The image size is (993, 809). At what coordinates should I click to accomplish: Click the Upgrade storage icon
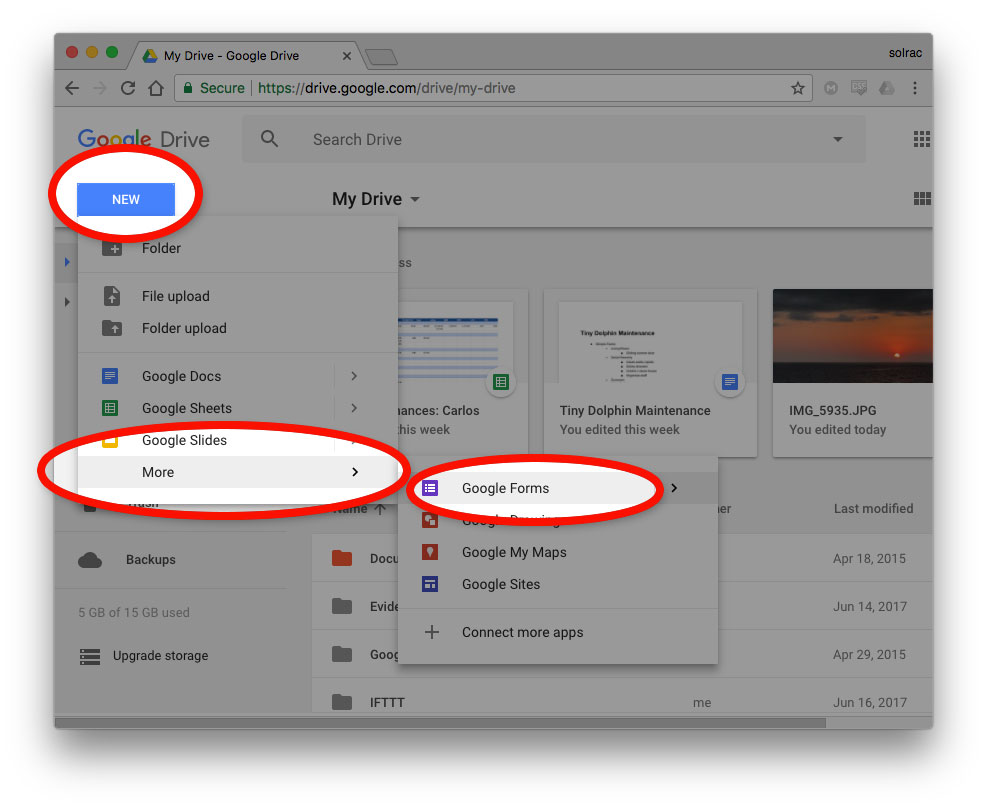pos(90,656)
